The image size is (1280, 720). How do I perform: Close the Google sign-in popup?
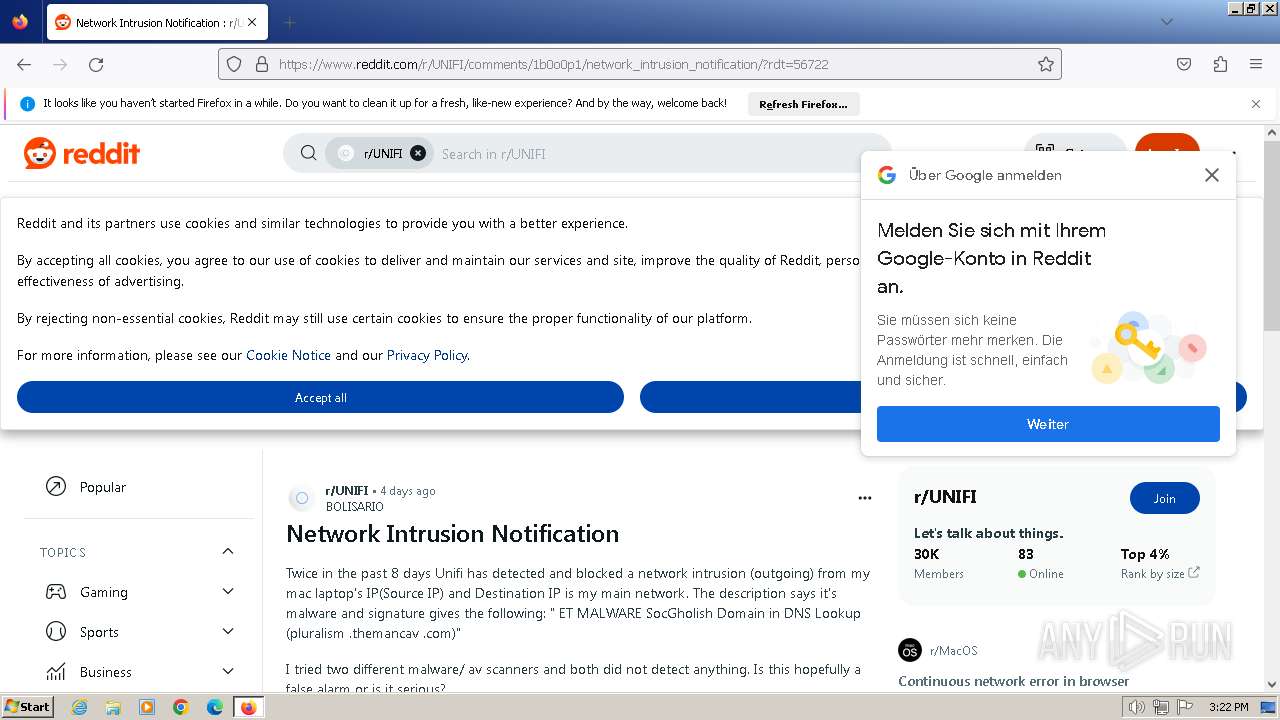pos(1212,175)
